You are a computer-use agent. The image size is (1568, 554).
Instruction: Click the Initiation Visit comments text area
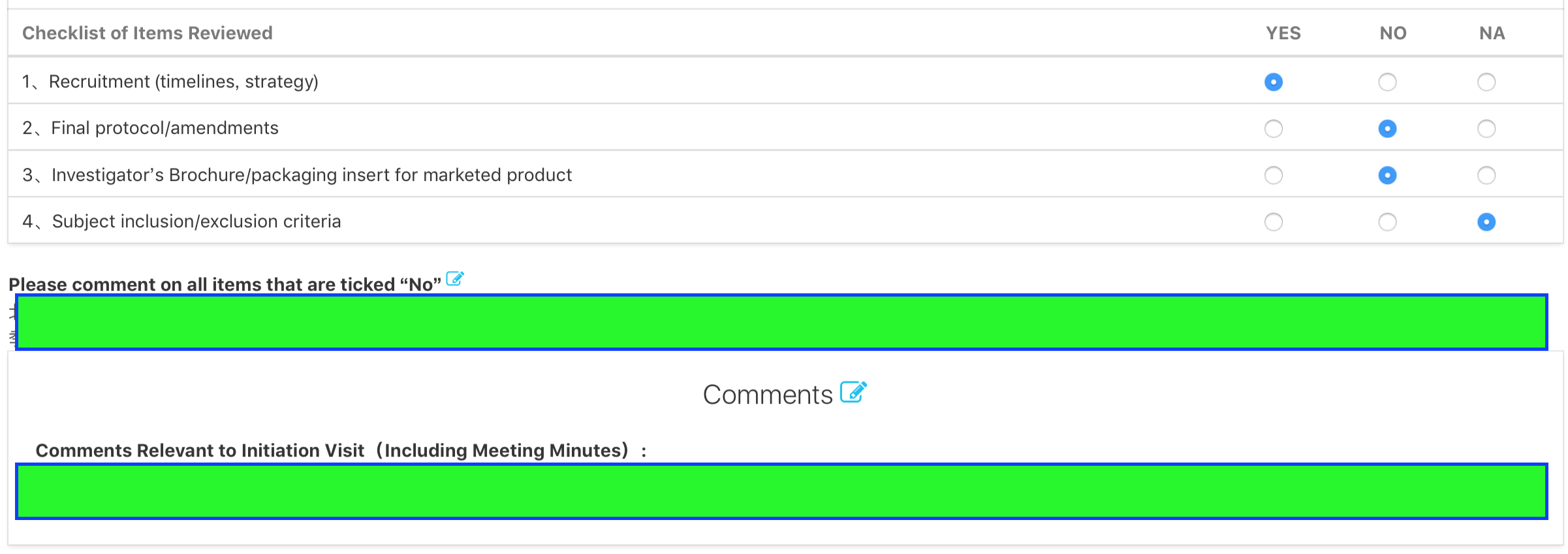pyautogui.click(x=781, y=491)
